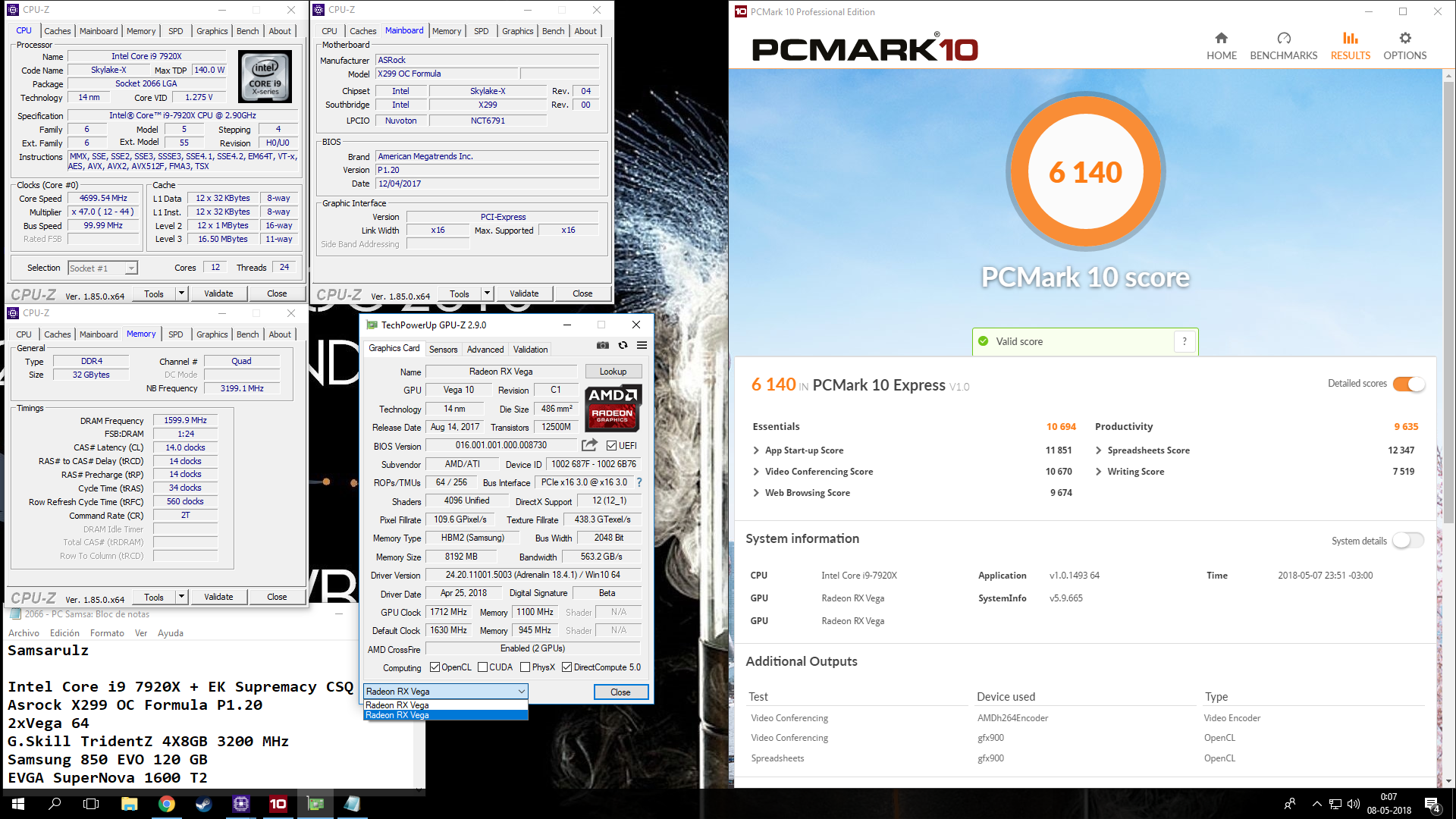Click Lookup button in GPU-Z
Viewport: 1456px width, 819px height.
tap(613, 372)
